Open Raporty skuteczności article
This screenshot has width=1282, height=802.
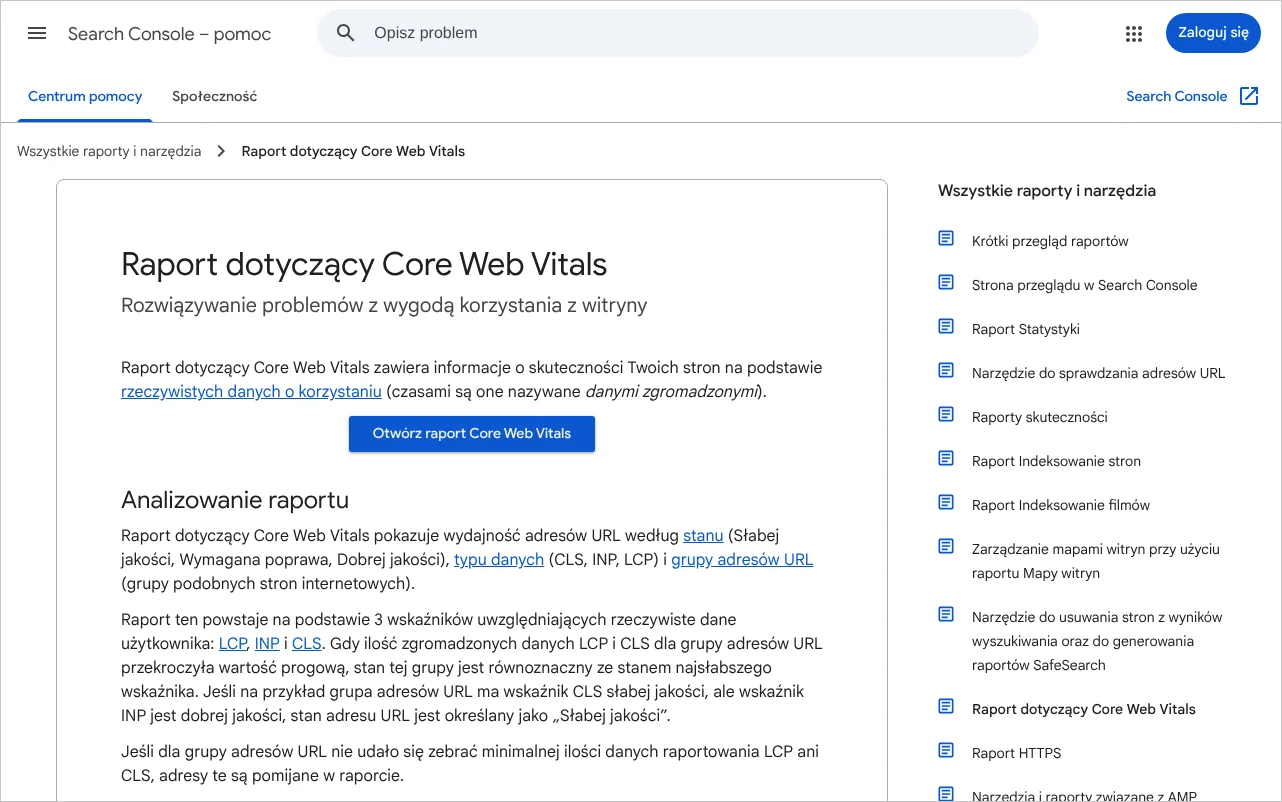tap(1040, 417)
